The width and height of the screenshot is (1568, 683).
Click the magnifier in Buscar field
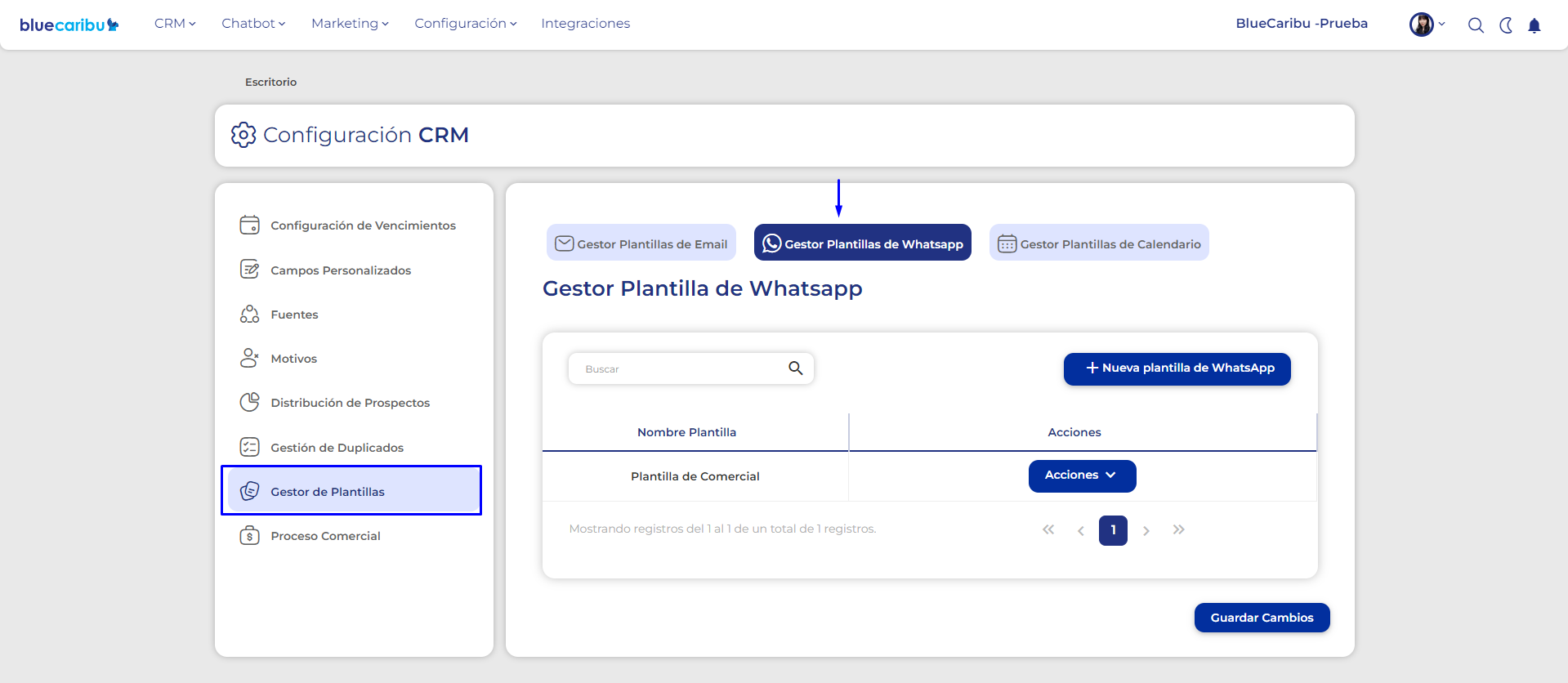click(796, 368)
